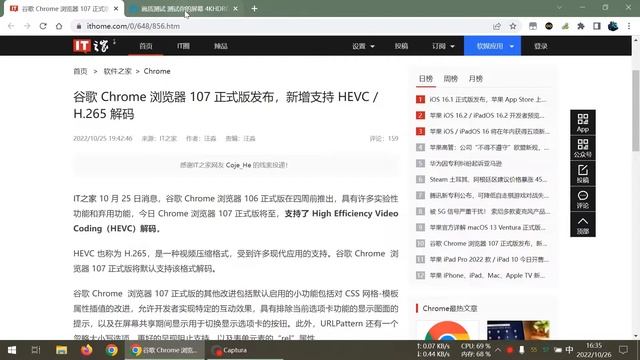Click the address bar URL field
Viewport: 640px width, 360px height.
282,26
